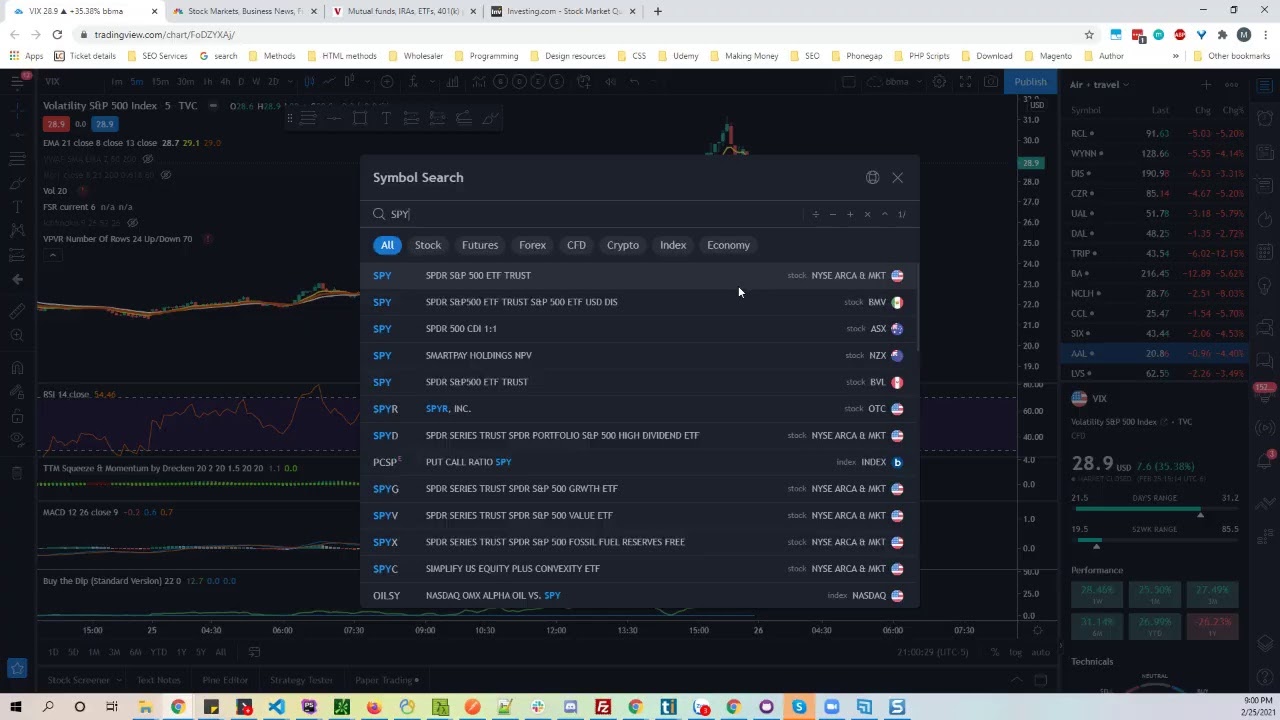The height and width of the screenshot is (720, 1280).
Task: Insert power caret operator in symbol search
Action: click(884, 214)
